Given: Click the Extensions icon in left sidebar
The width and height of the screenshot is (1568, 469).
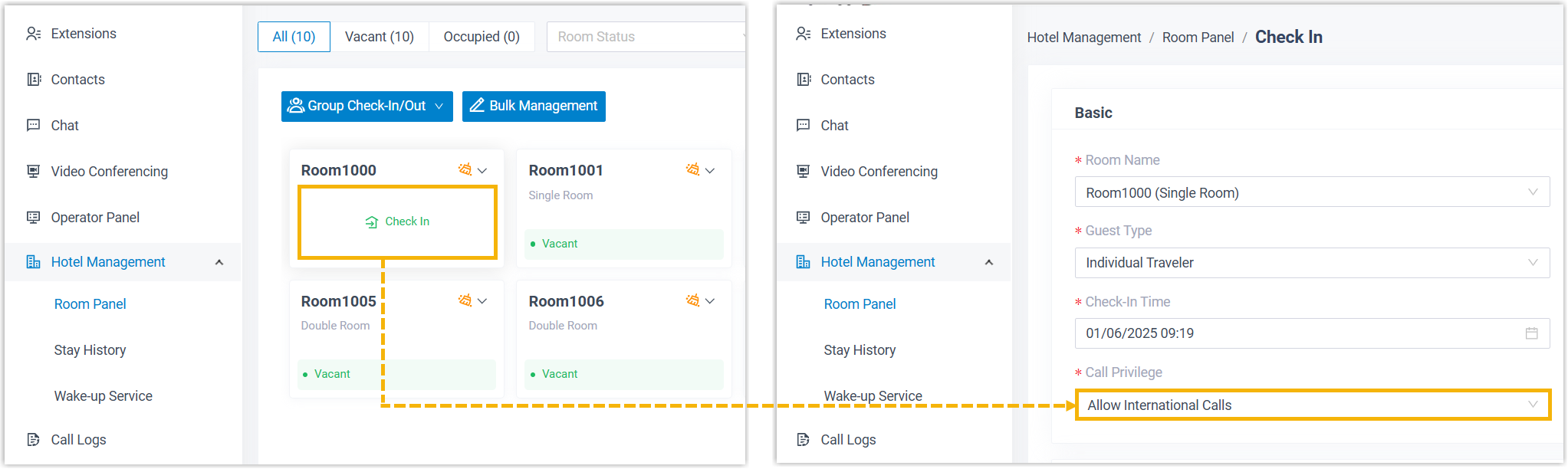Looking at the screenshot, I should pos(33,34).
